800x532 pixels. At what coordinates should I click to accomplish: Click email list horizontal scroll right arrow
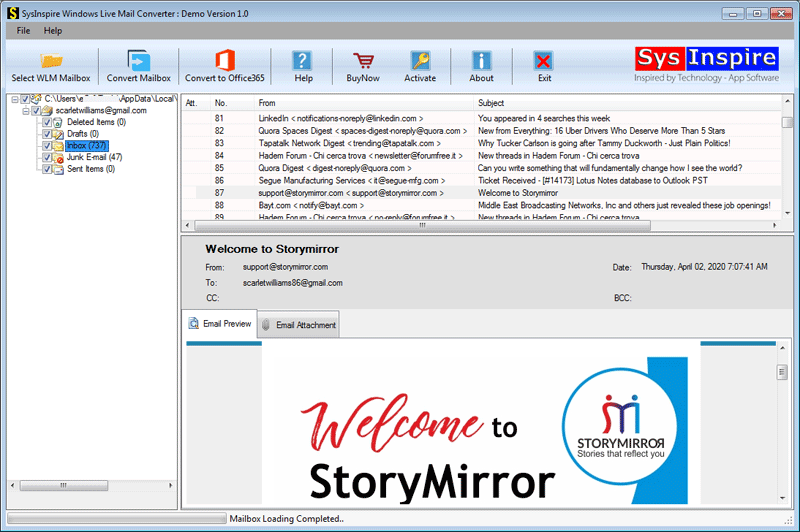tap(774, 225)
